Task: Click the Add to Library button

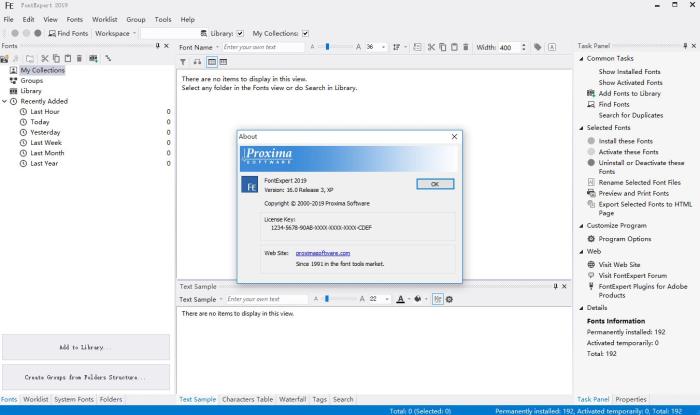Action: pos(86,347)
